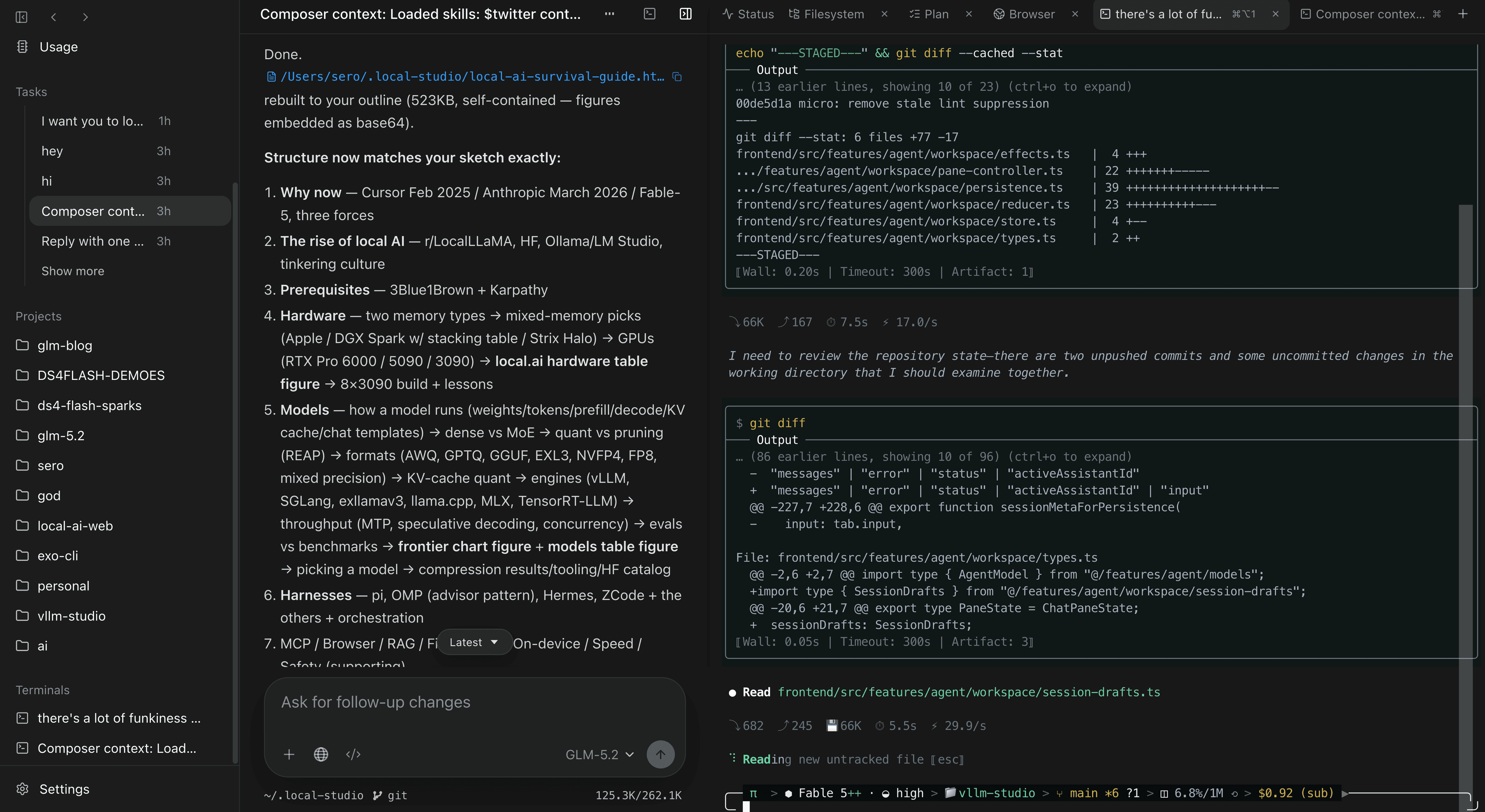Click the task list scrollbar in sidebar
The image size is (1485, 812).
coord(235,473)
